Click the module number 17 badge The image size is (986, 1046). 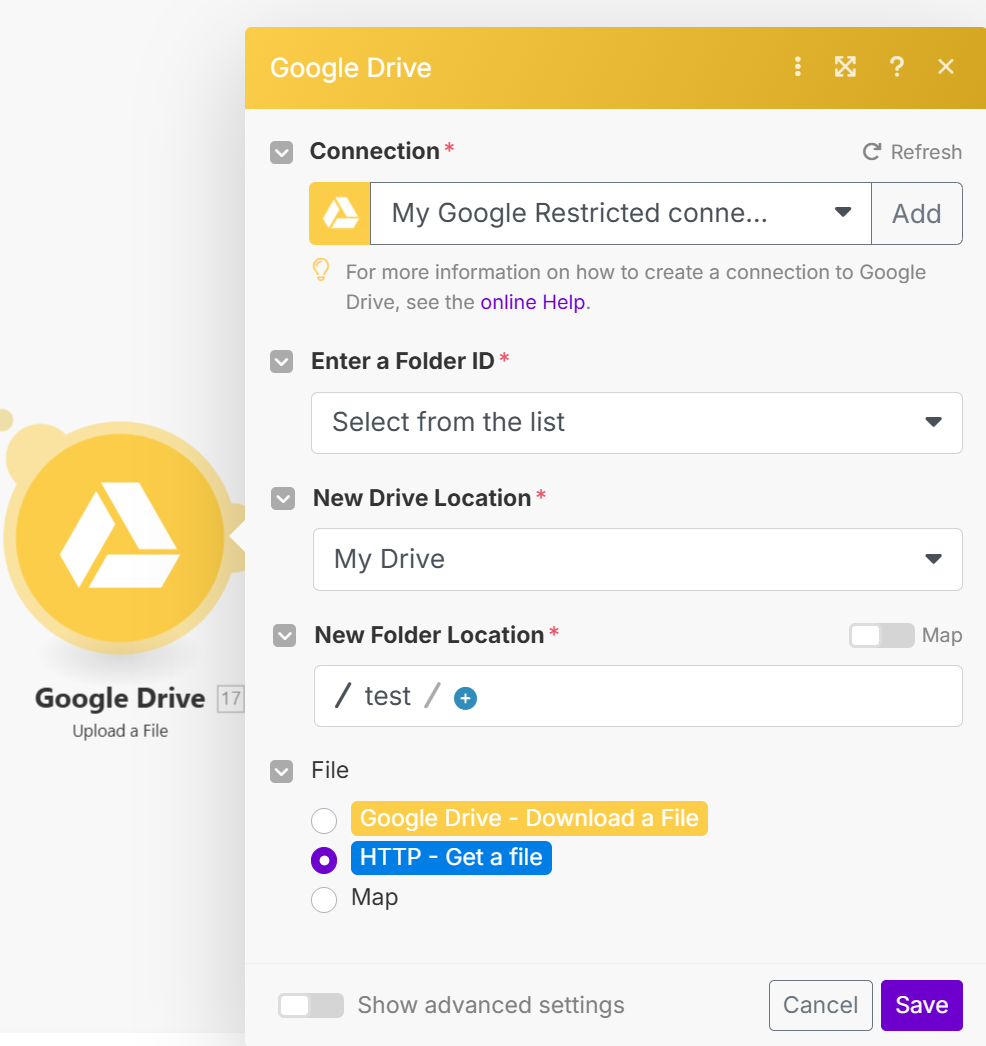coord(231,698)
